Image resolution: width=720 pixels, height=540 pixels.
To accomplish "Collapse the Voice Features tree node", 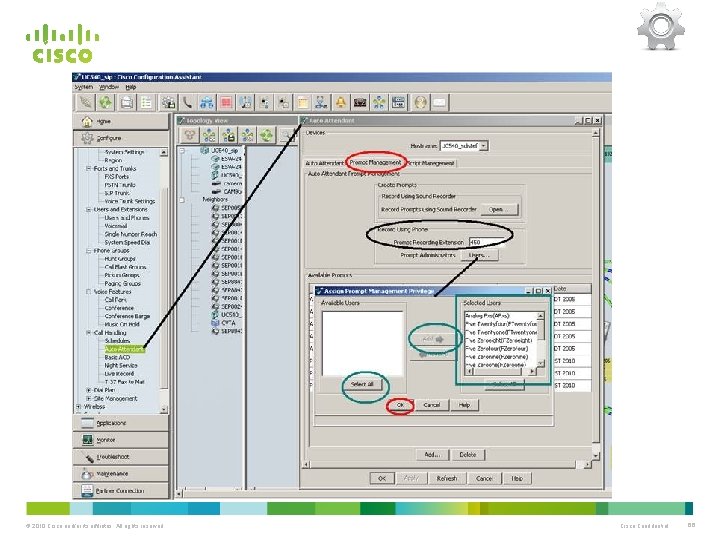I will [89, 292].
